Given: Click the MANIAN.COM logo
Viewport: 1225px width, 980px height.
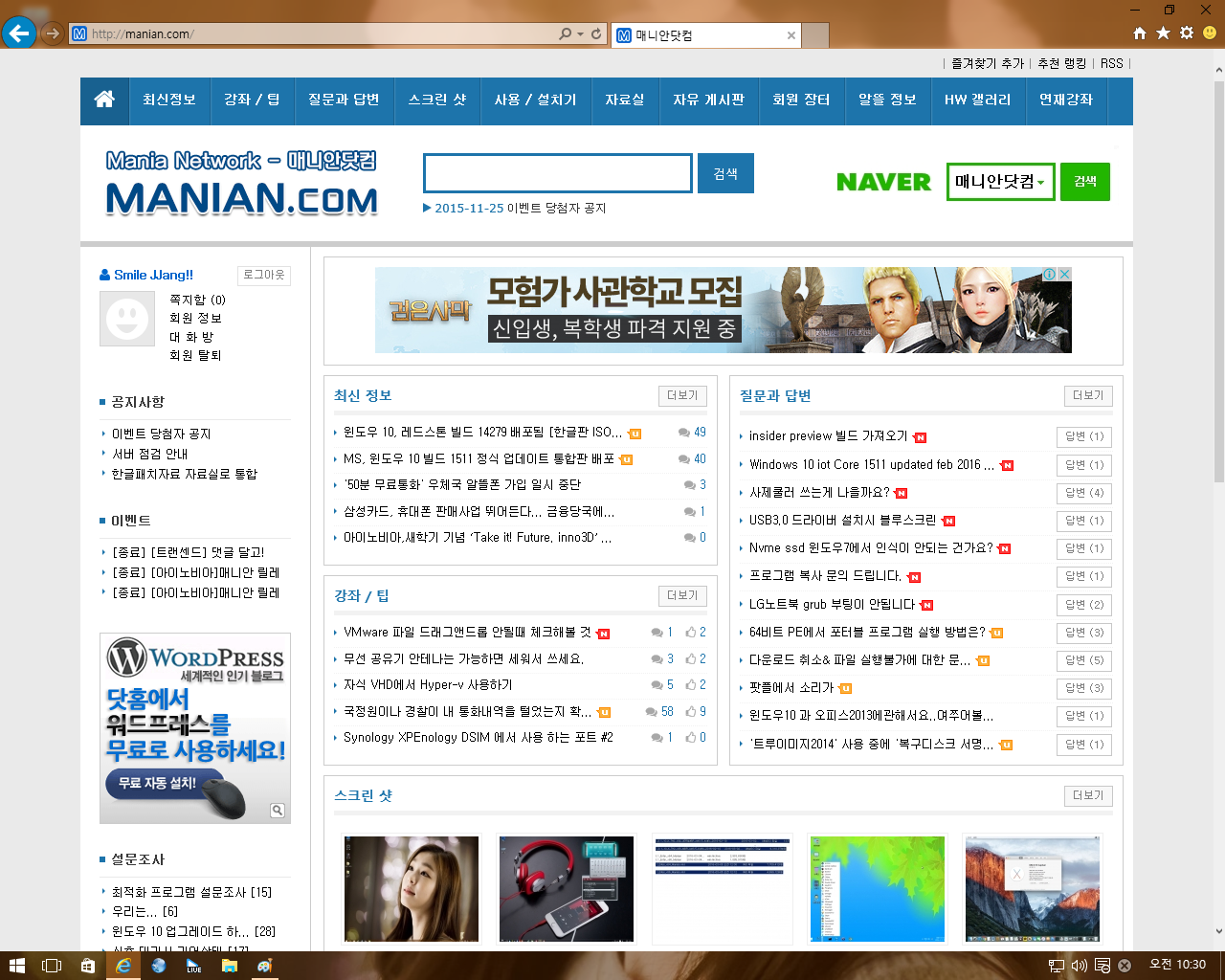Looking at the screenshot, I should 241,183.
